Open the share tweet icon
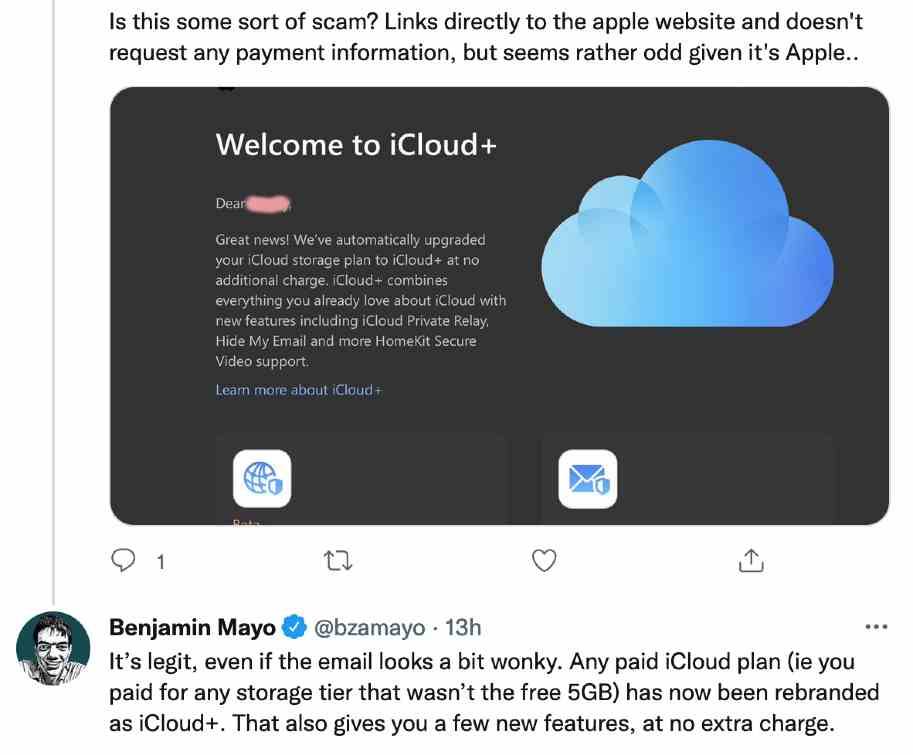The image size is (913, 755). pos(751,561)
